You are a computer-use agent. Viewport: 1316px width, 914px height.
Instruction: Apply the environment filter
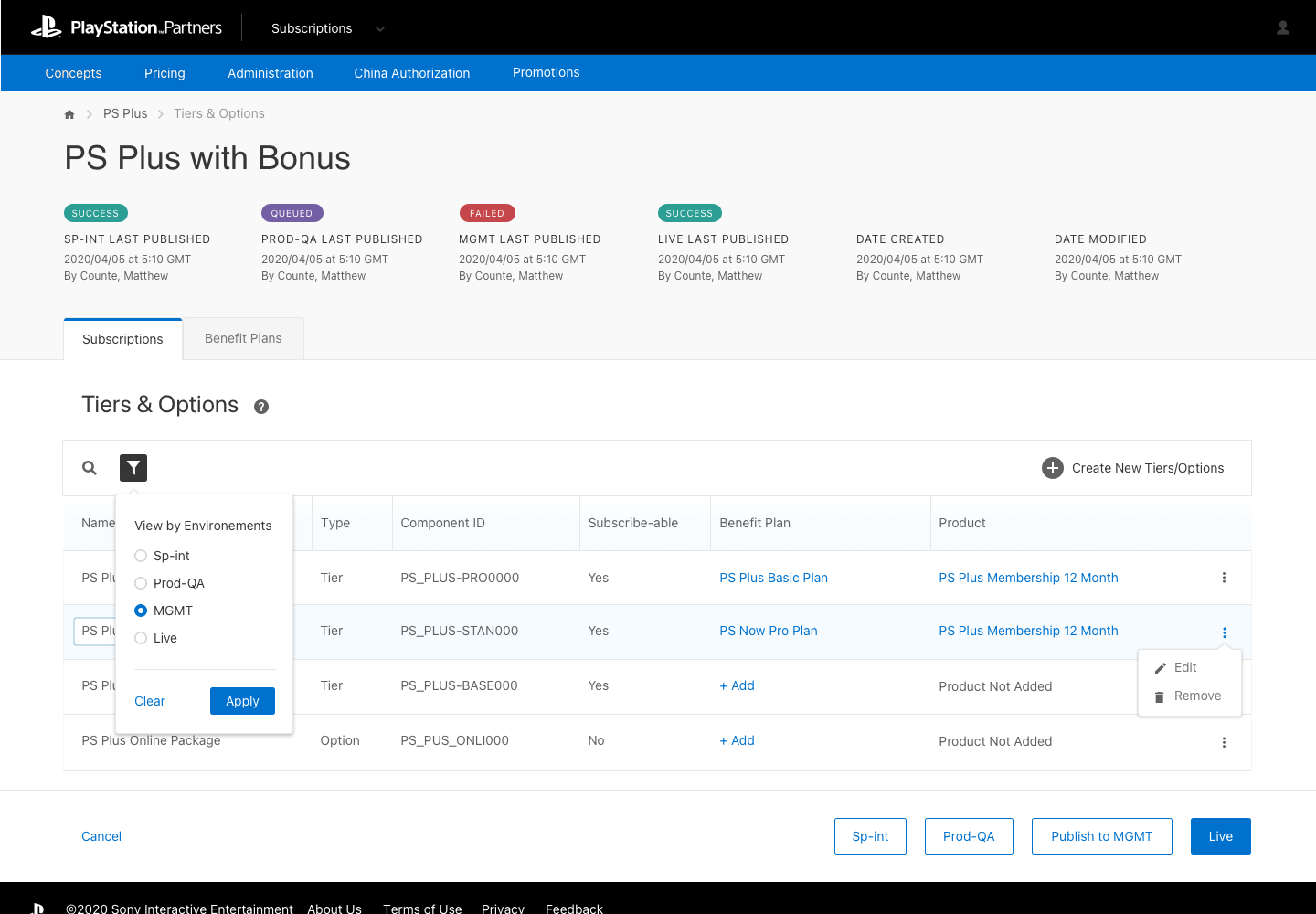click(242, 701)
